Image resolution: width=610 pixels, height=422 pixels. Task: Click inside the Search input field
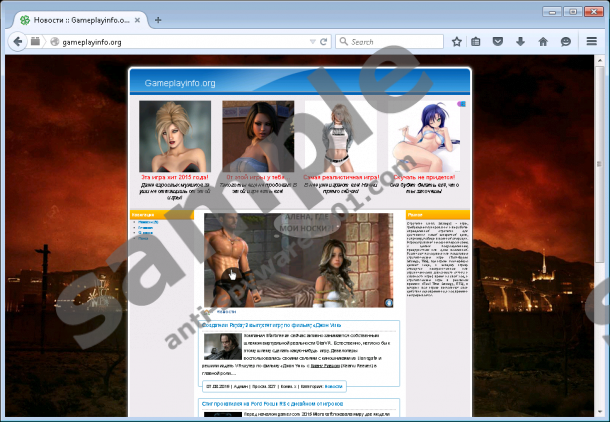click(x=390, y=42)
